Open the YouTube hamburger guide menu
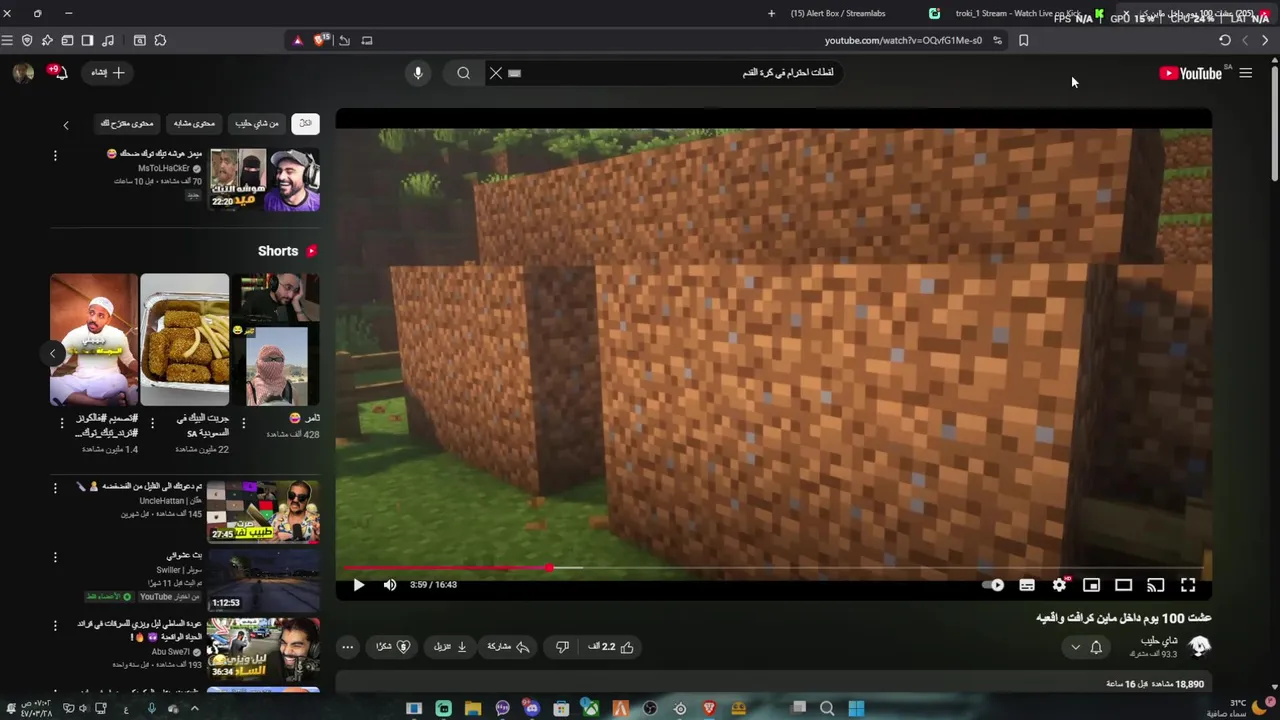The height and width of the screenshot is (720, 1280). (x=1246, y=73)
